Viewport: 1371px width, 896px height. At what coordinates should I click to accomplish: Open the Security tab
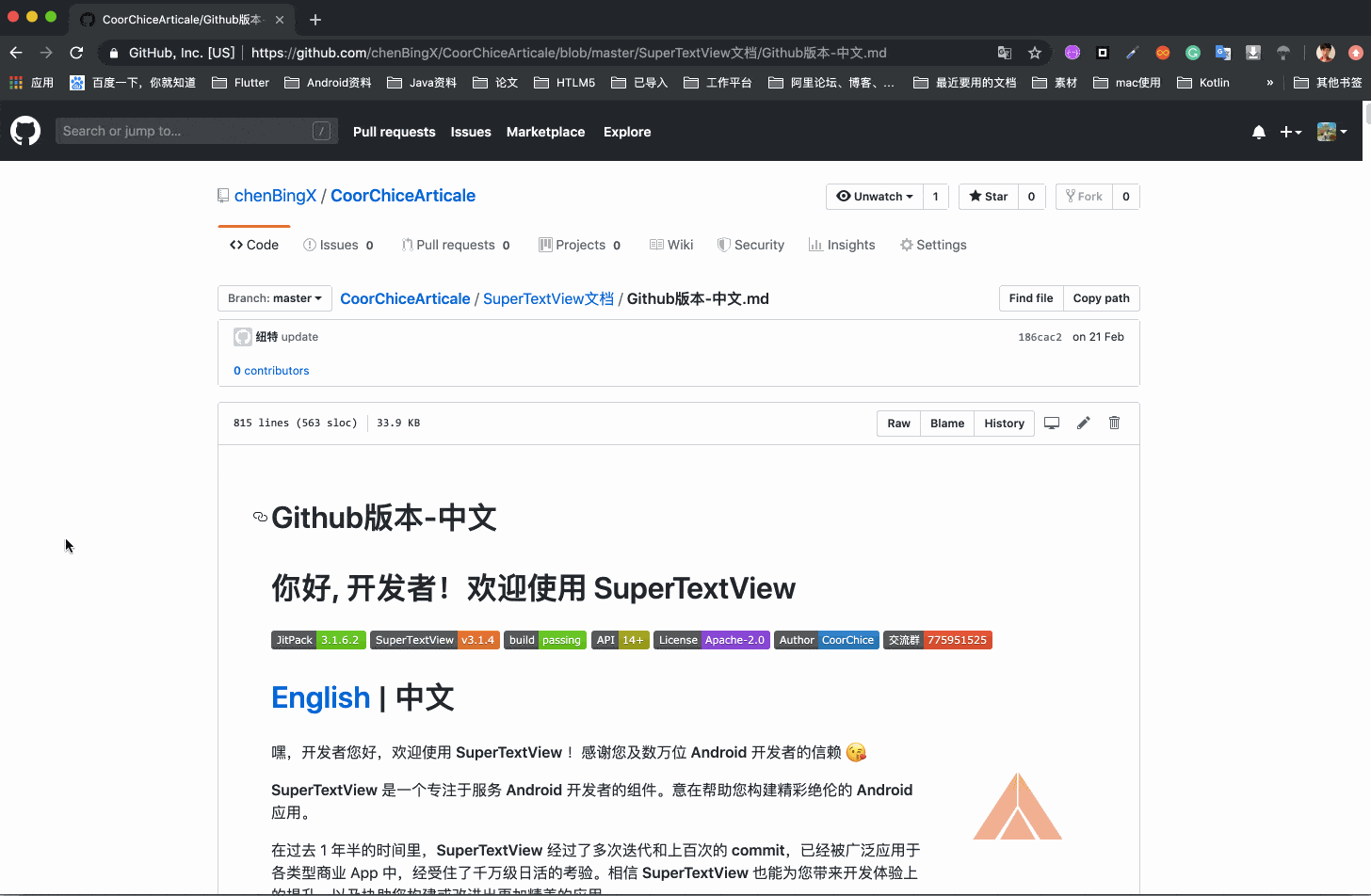pos(750,245)
